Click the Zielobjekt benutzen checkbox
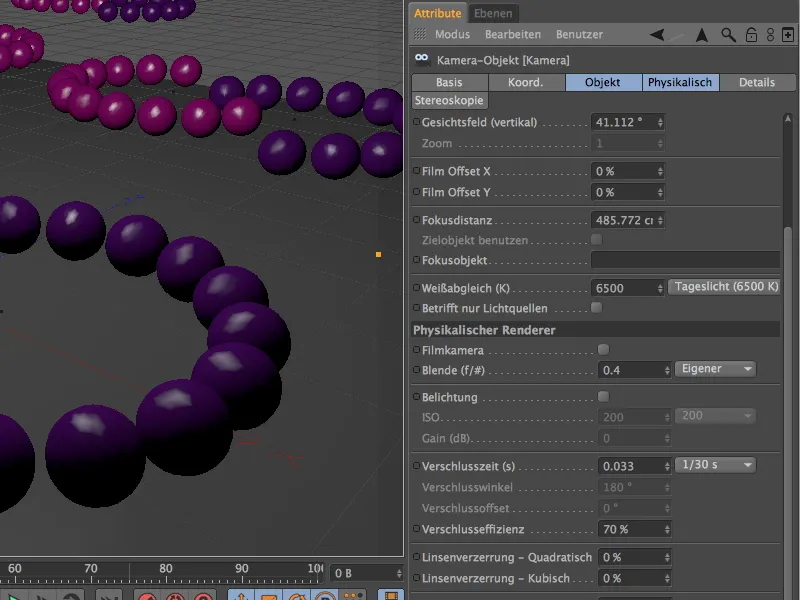Image resolution: width=800 pixels, height=600 pixels. [596, 239]
